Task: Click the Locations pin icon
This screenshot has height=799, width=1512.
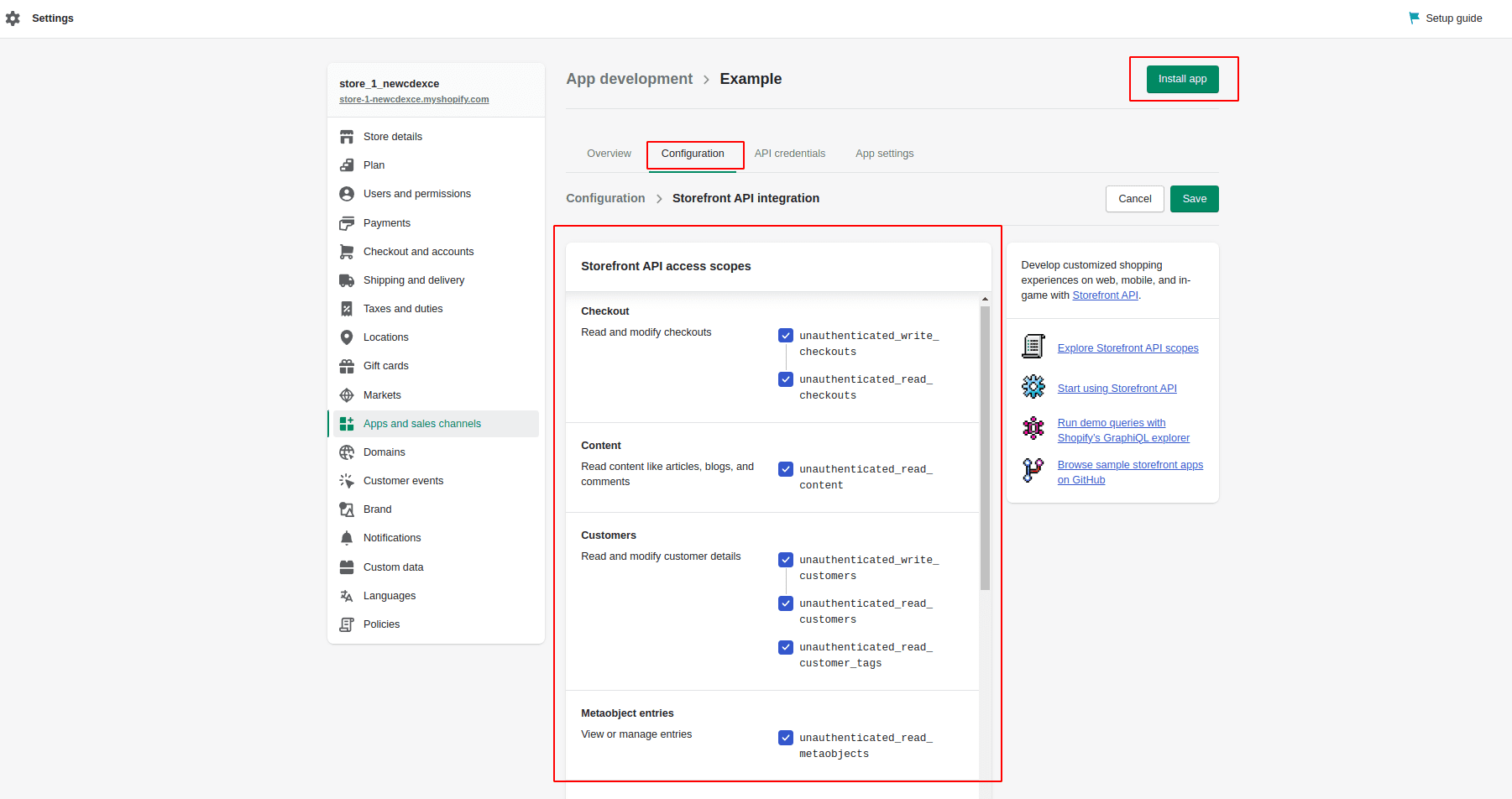Action: point(347,337)
